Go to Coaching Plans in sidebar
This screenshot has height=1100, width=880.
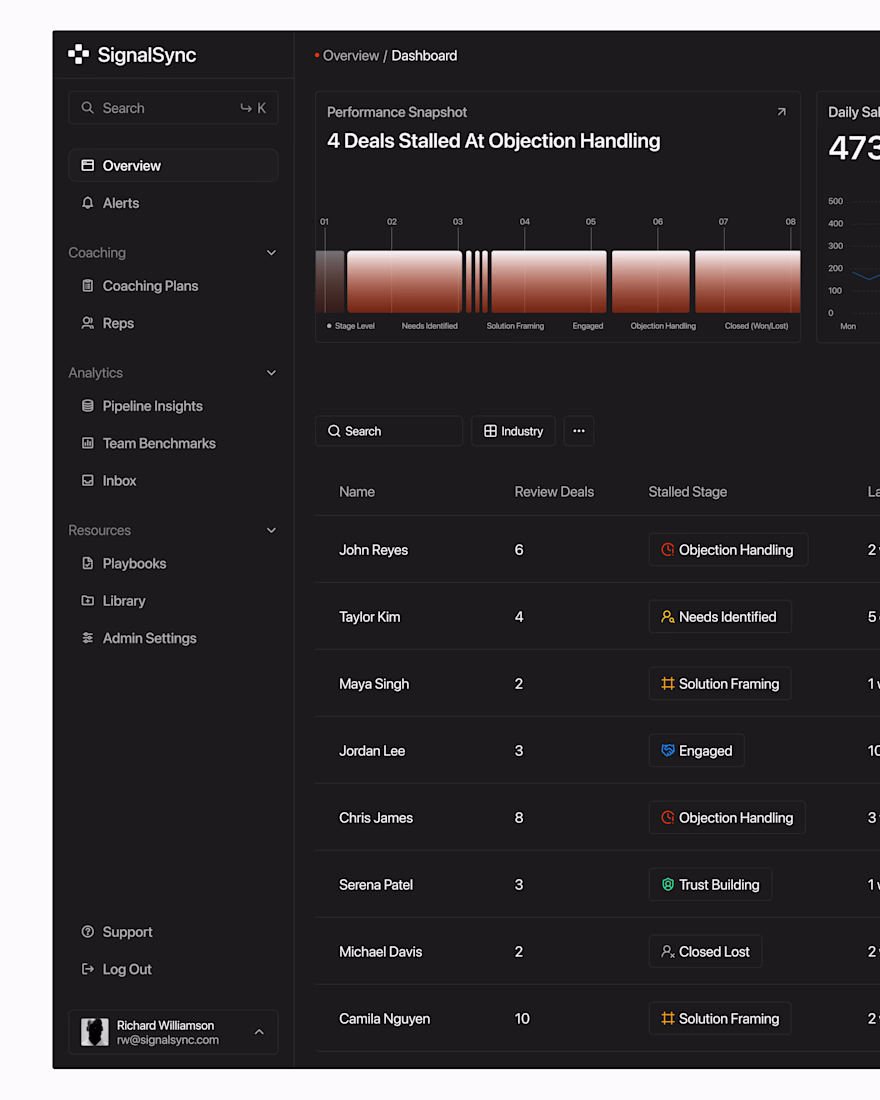[150, 286]
